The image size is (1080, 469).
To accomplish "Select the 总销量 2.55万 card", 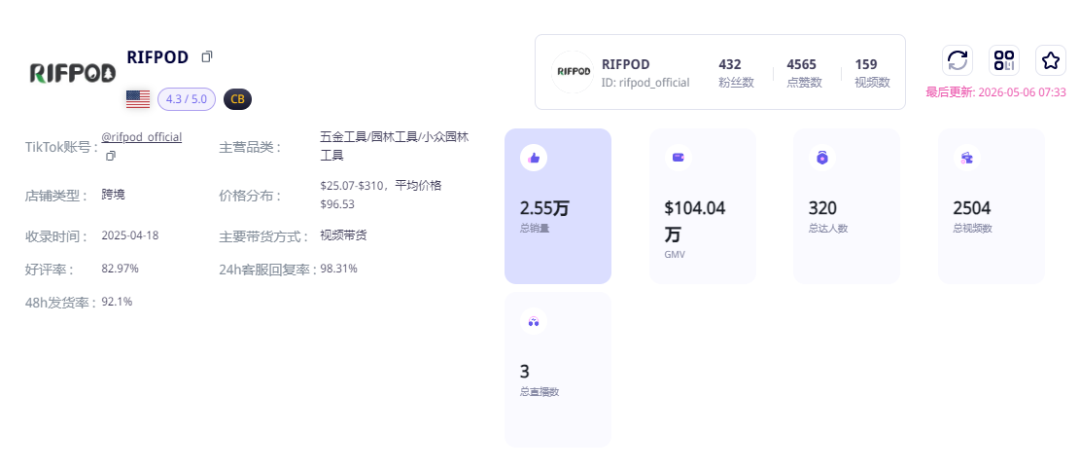I will point(558,206).
